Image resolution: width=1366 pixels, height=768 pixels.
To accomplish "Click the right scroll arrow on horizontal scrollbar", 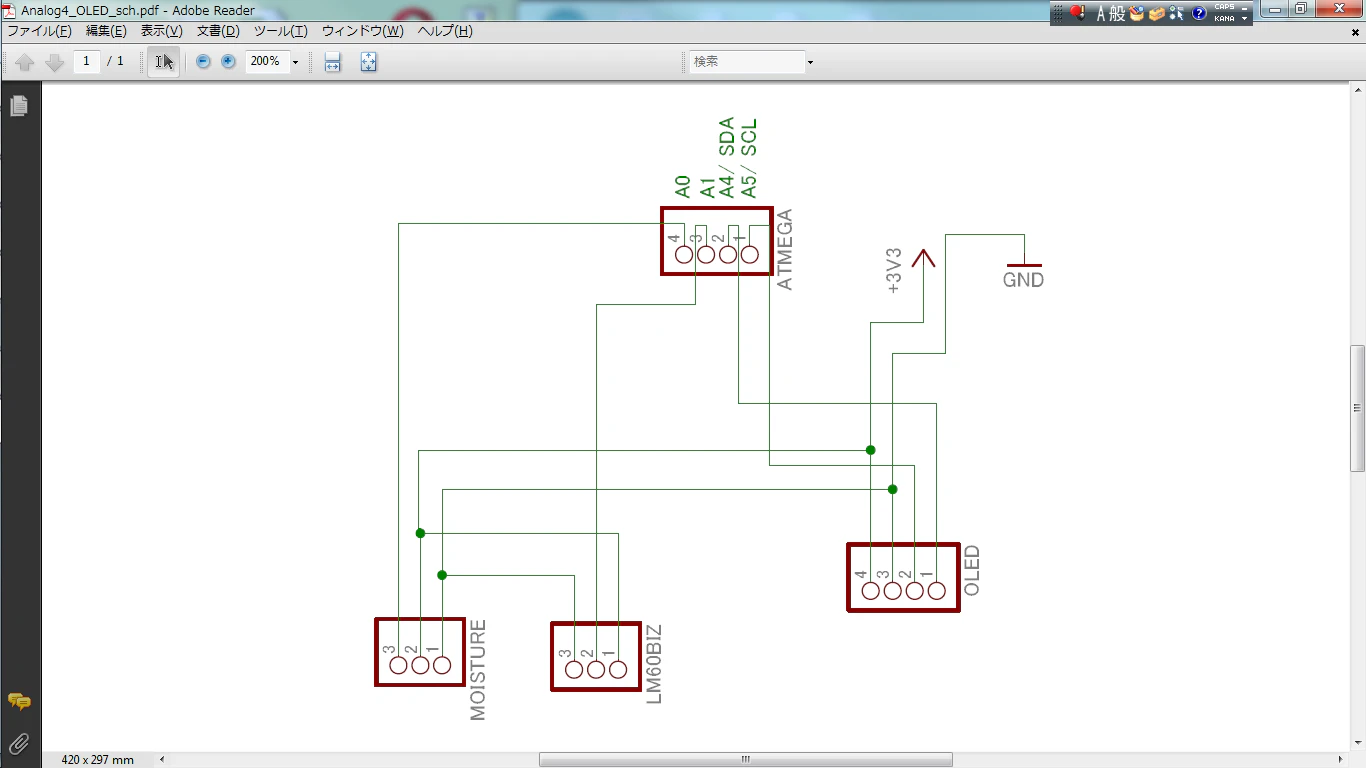I will [1339, 760].
